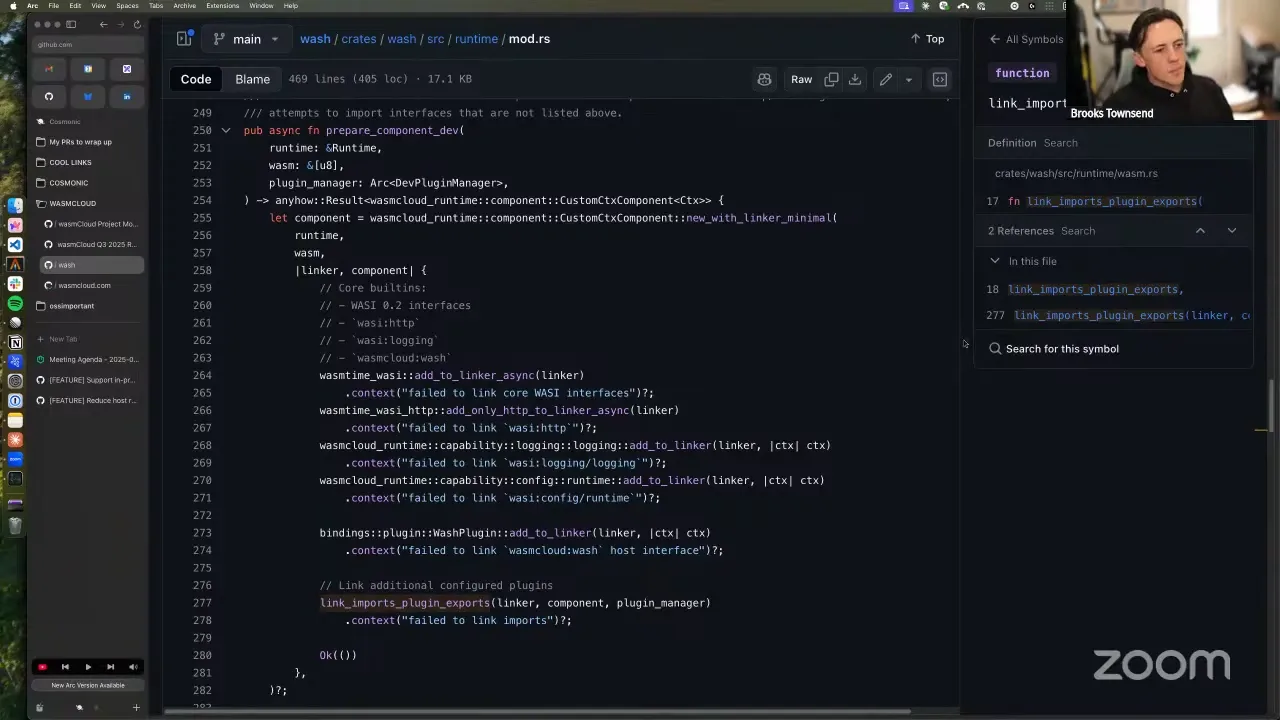Open the Meeting Agenda tab

click(x=87, y=359)
